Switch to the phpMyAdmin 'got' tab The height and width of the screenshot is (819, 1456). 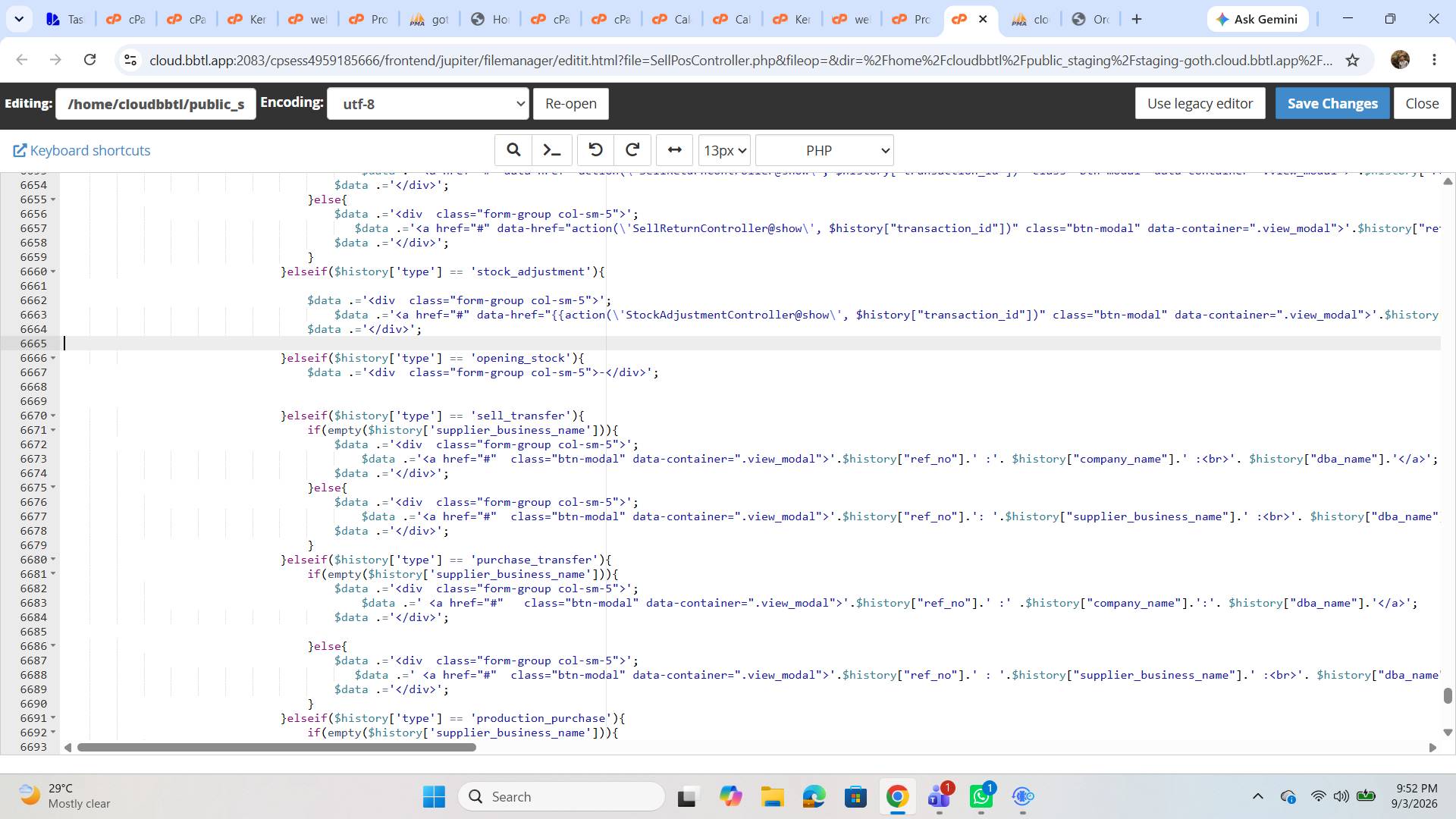pyautogui.click(x=429, y=19)
